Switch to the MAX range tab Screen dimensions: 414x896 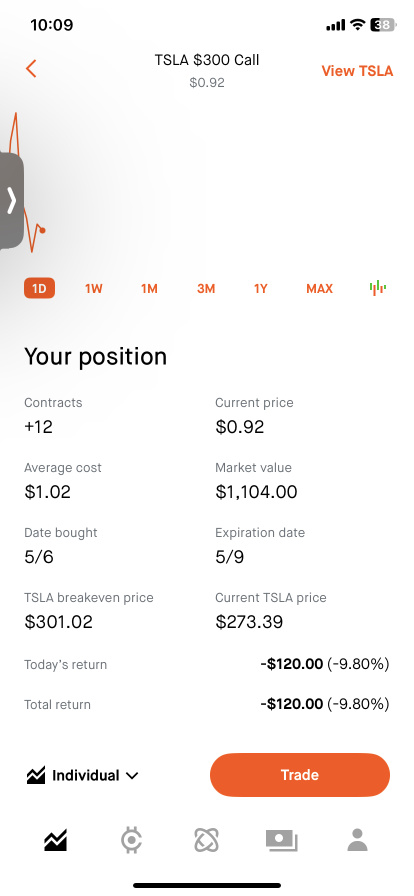(319, 289)
